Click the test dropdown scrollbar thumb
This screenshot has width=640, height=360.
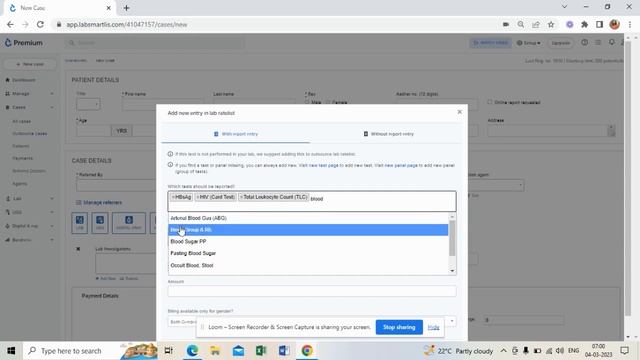click(452, 239)
